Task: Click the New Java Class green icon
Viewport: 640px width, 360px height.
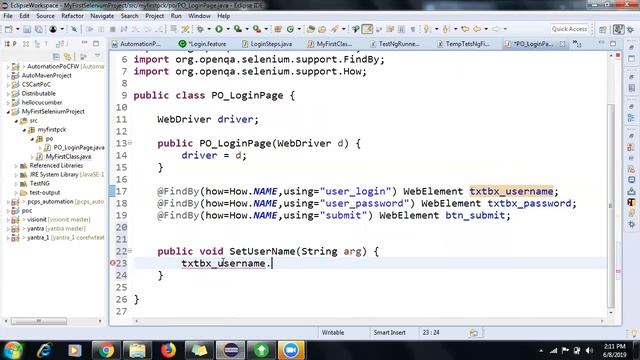Action: pos(290,29)
